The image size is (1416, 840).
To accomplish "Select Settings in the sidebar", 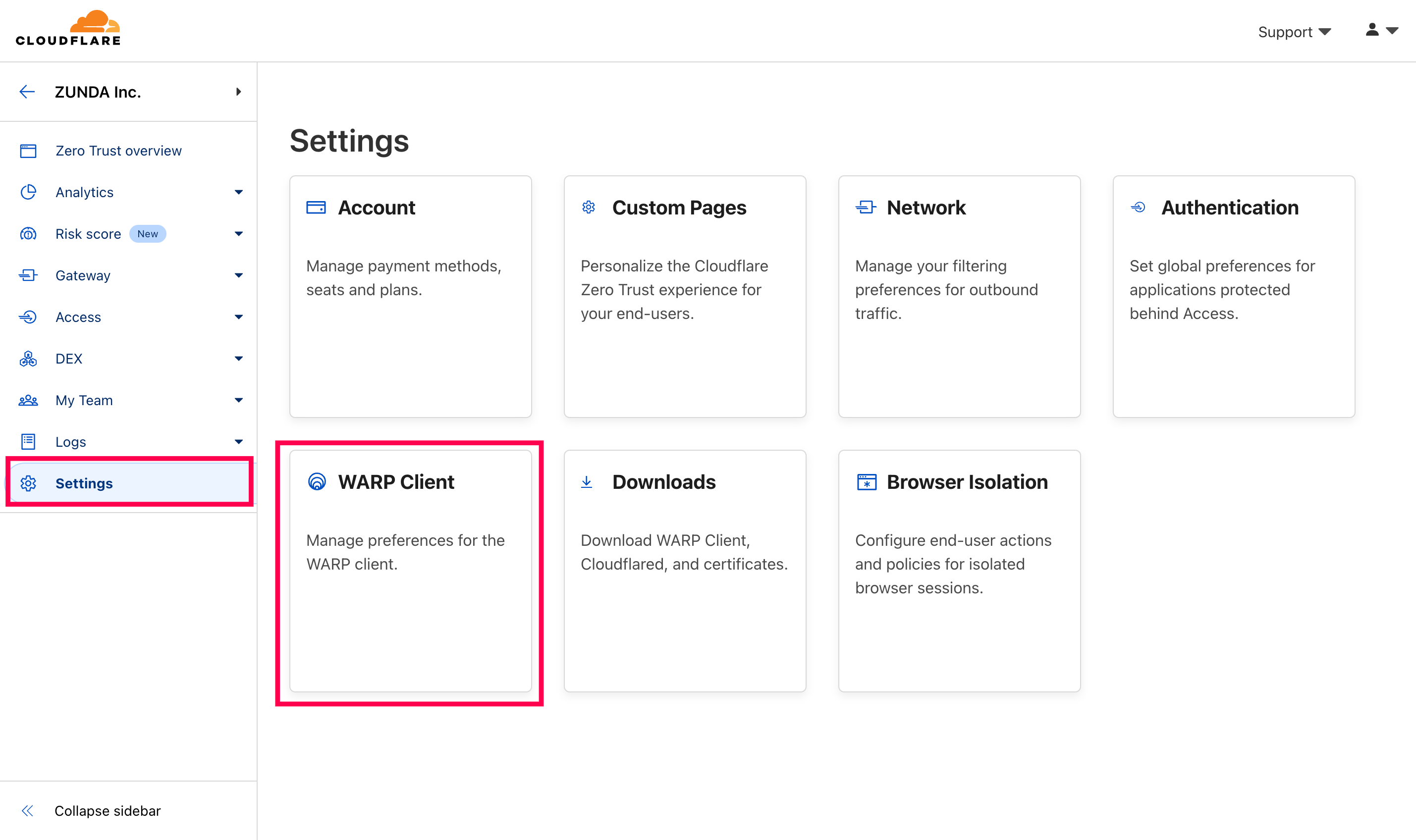I will pyautogui.click(x=84, y=483).
